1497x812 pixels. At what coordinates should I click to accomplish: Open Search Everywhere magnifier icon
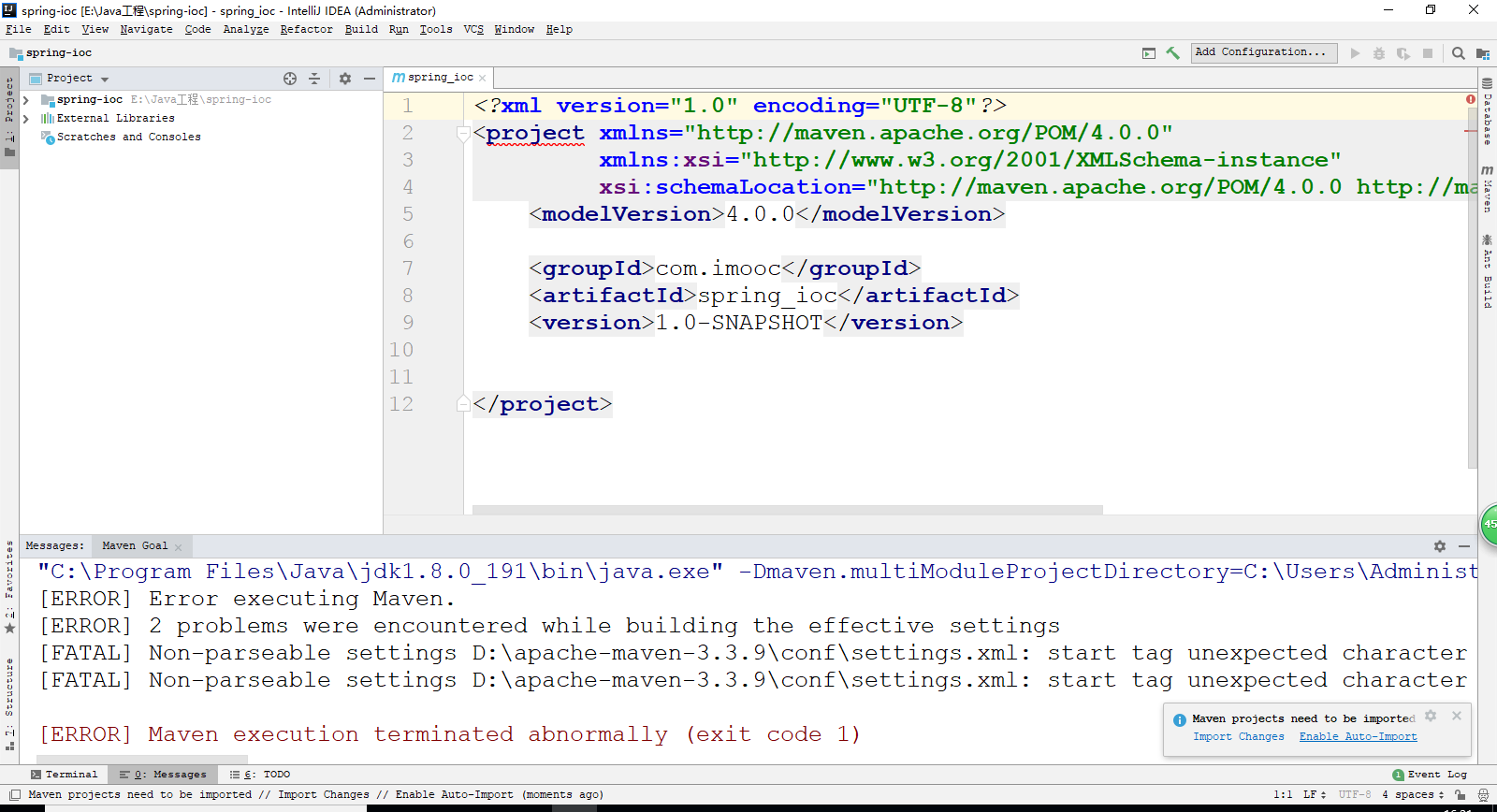[1458, 53]
